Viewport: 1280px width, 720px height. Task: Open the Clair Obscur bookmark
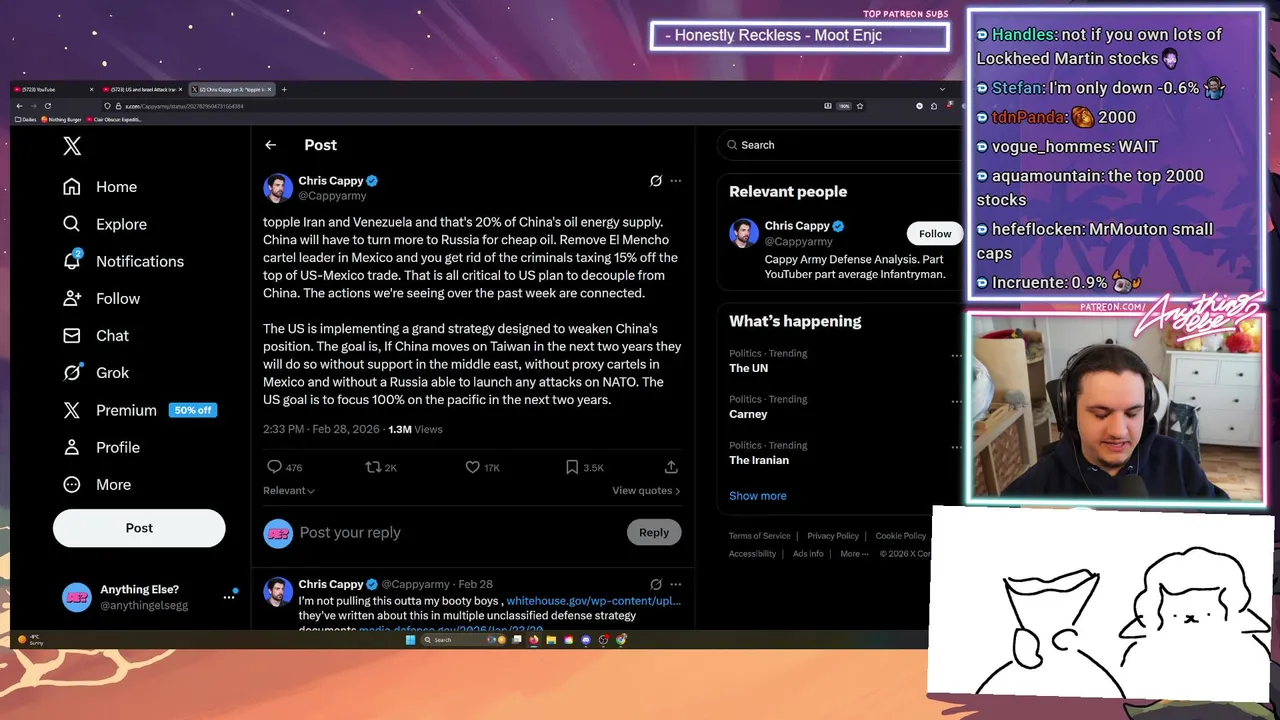pos(114,120)
